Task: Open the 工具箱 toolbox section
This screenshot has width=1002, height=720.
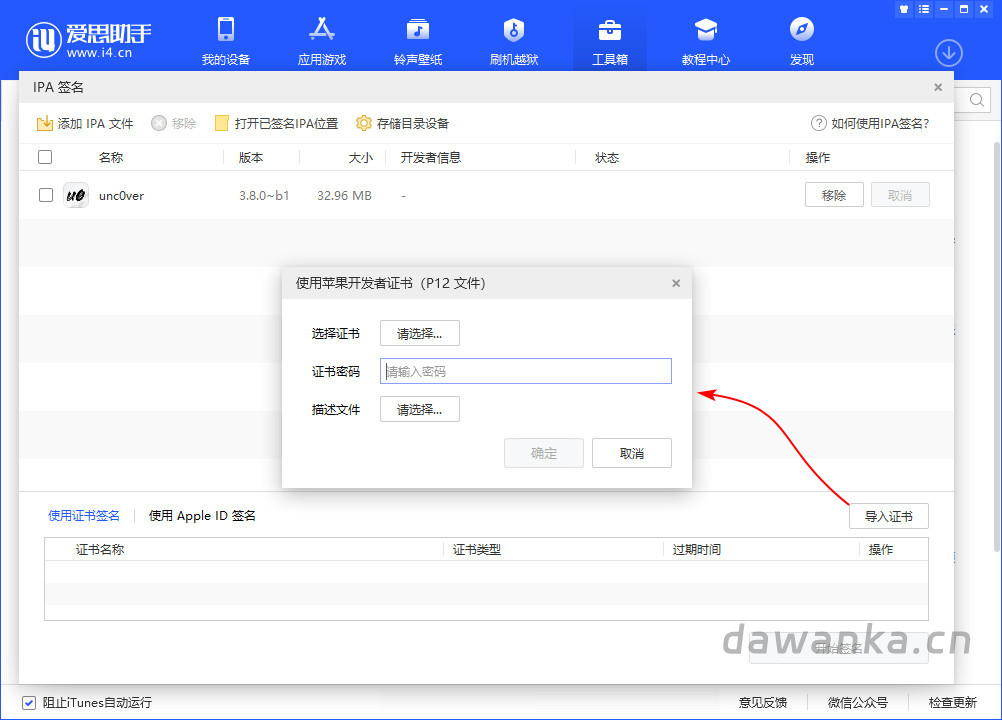Action: coord(610,42)
